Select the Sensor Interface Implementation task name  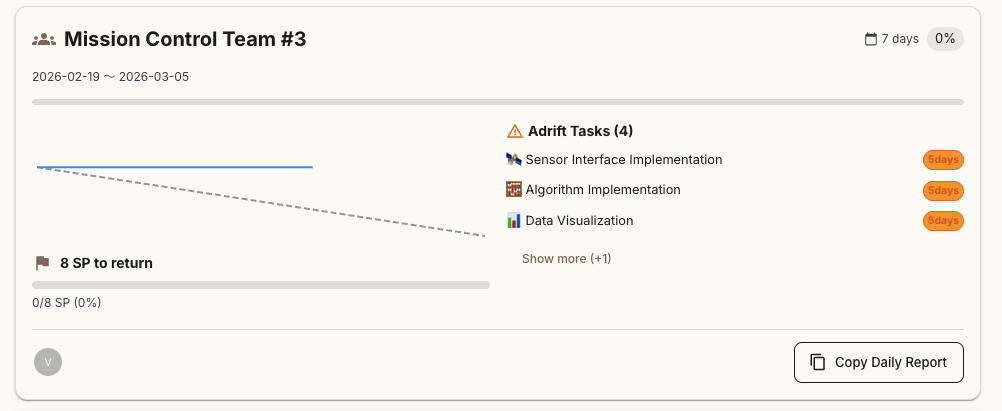(623, 160)
